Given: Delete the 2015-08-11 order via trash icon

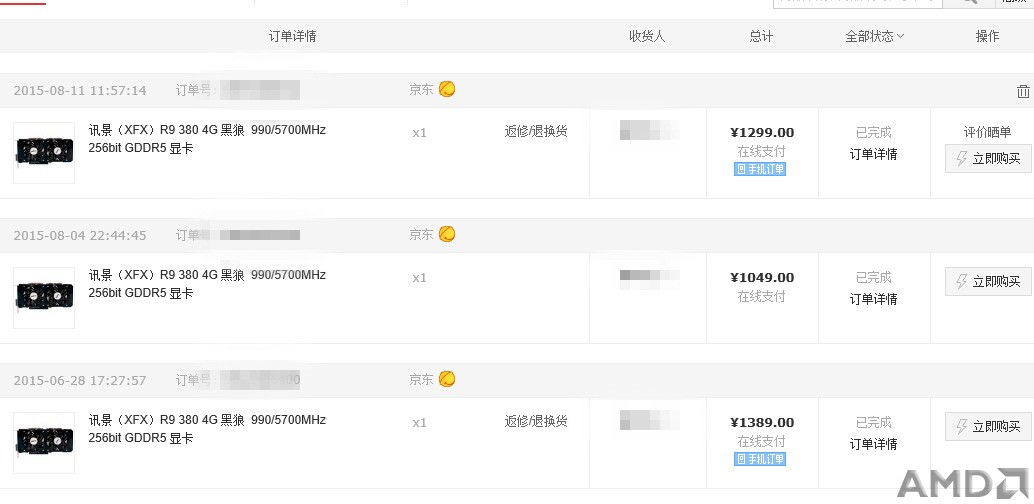Looking at the screenshot, I should (1023, 92).
